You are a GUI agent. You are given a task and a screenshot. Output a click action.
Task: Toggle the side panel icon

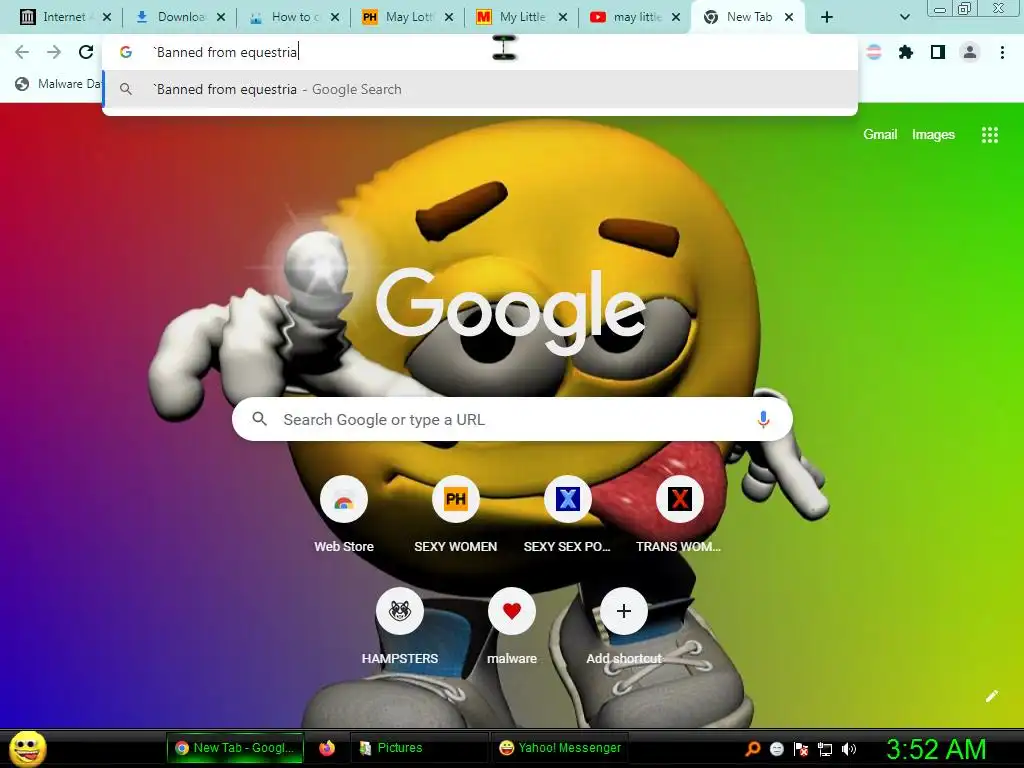pyautogui.click(x=938, y=52)
